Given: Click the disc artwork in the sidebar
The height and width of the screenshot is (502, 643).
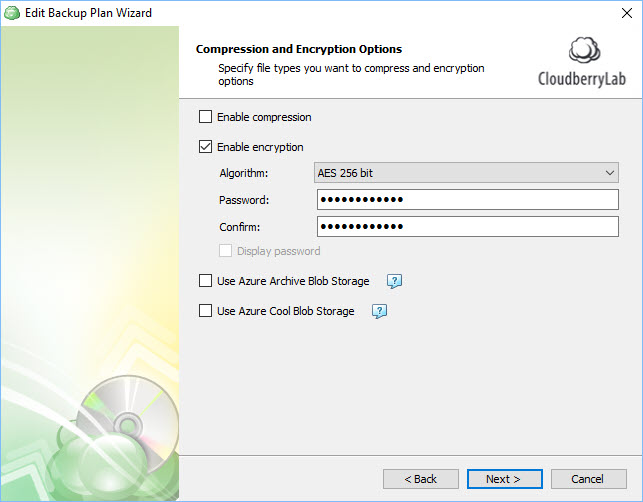Looking at the screenshot, I should point(128,424).
